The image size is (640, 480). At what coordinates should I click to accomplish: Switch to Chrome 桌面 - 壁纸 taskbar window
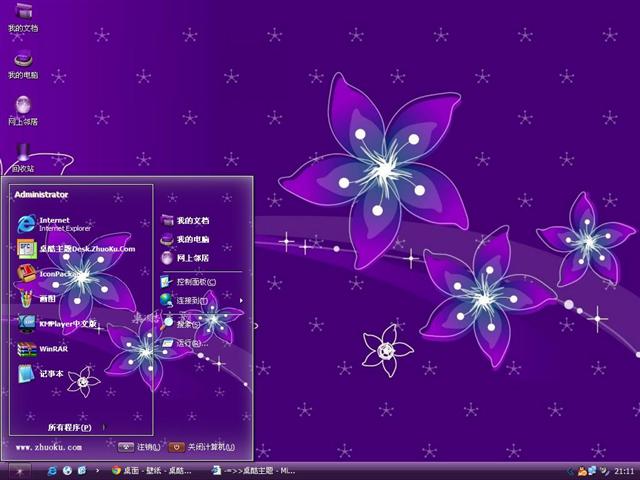click(x=152, y=471)
